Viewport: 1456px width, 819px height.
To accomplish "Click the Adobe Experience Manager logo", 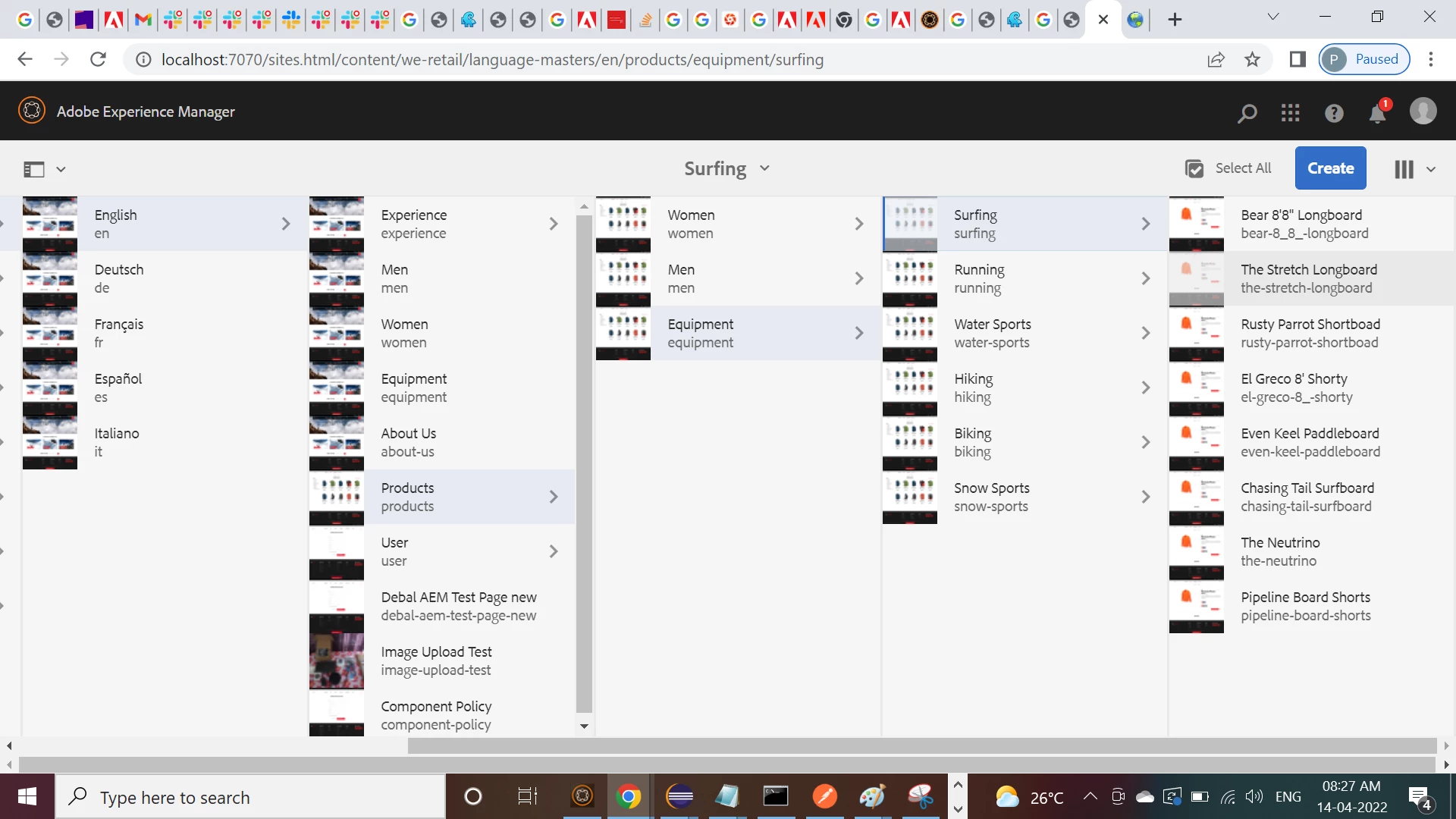I will click(x=32, y=111).
